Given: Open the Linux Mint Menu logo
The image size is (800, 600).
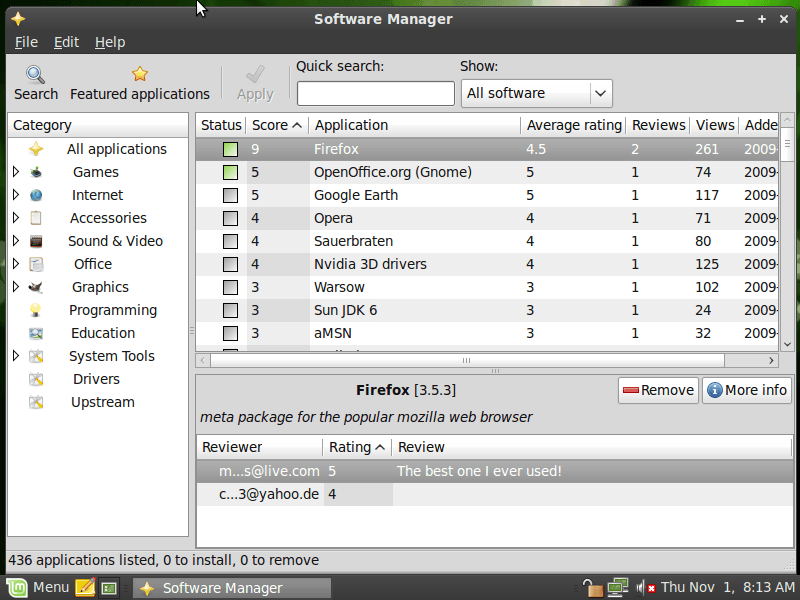Looking at the screenshot, I should tap(16, 588).
